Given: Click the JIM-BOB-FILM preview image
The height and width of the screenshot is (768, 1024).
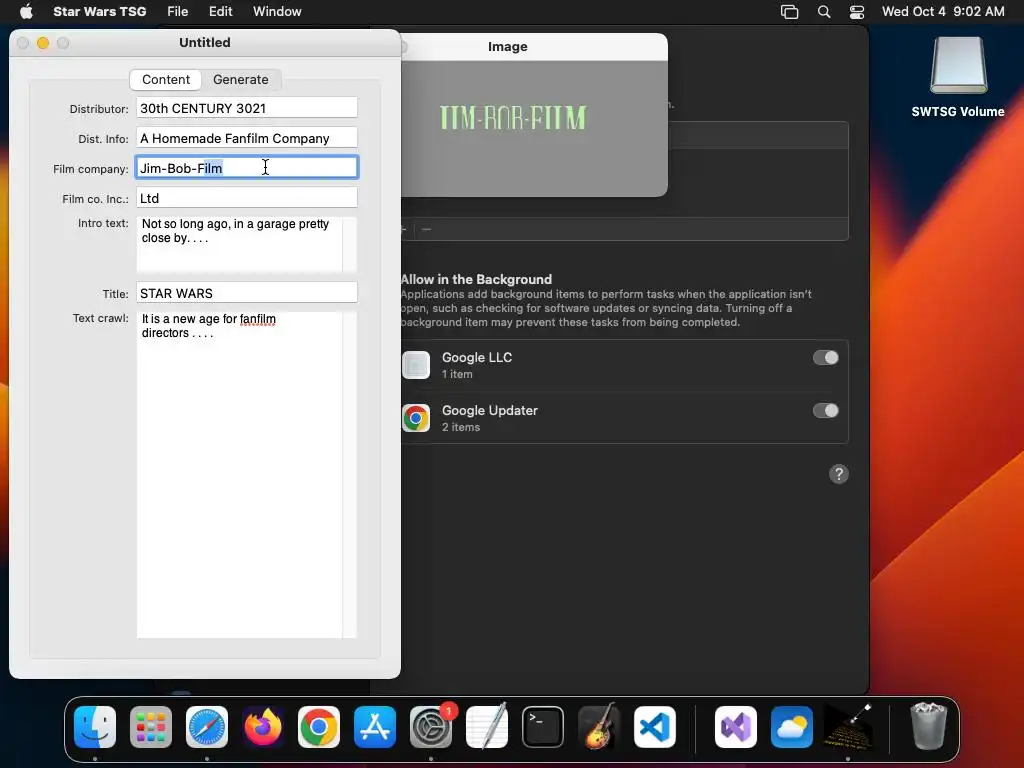Looking at the screenshot, I should coord(513,118).
